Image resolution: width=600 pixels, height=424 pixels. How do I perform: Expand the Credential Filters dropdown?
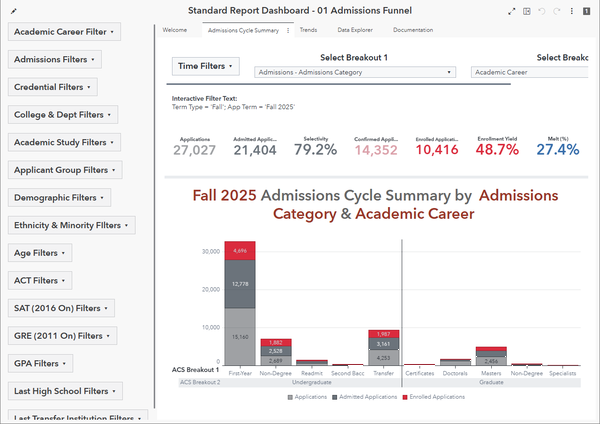(x=53, y=87)
